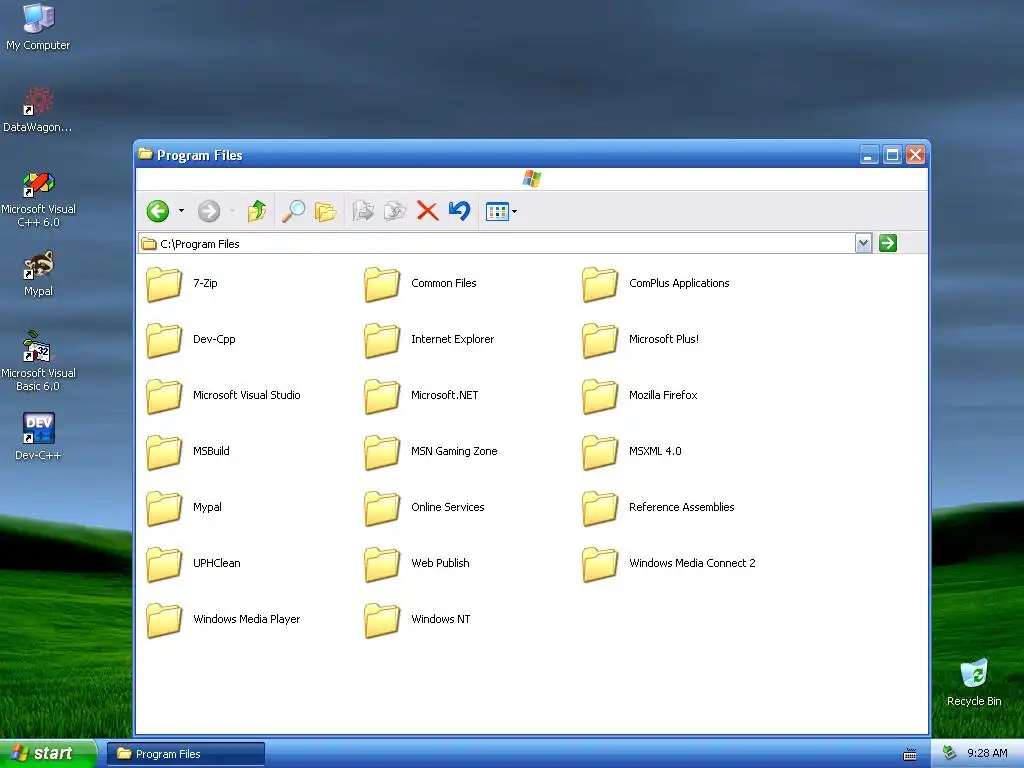Click the UPHClean folder name

coord(216,563)
